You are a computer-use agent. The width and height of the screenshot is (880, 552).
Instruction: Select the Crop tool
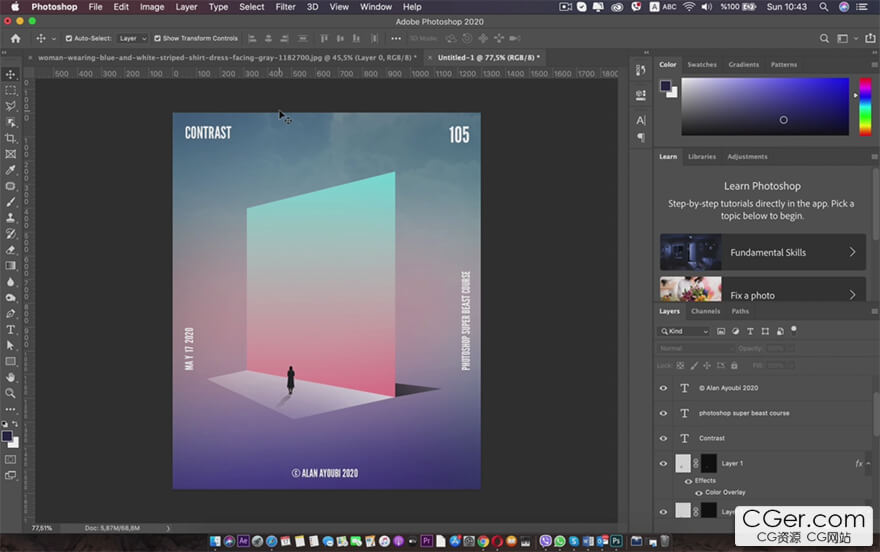[11, 138]
